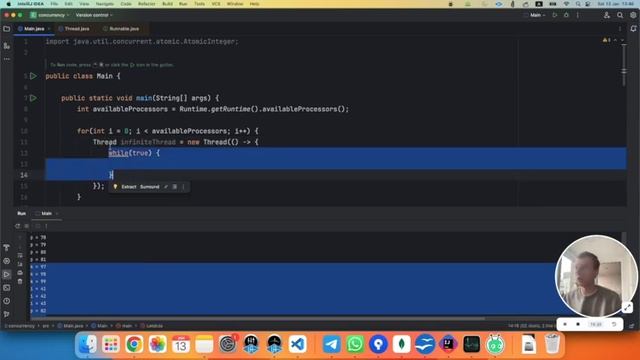Click the warnings indicator in editor
Viewport: 640px width, 360px height.
607,40
